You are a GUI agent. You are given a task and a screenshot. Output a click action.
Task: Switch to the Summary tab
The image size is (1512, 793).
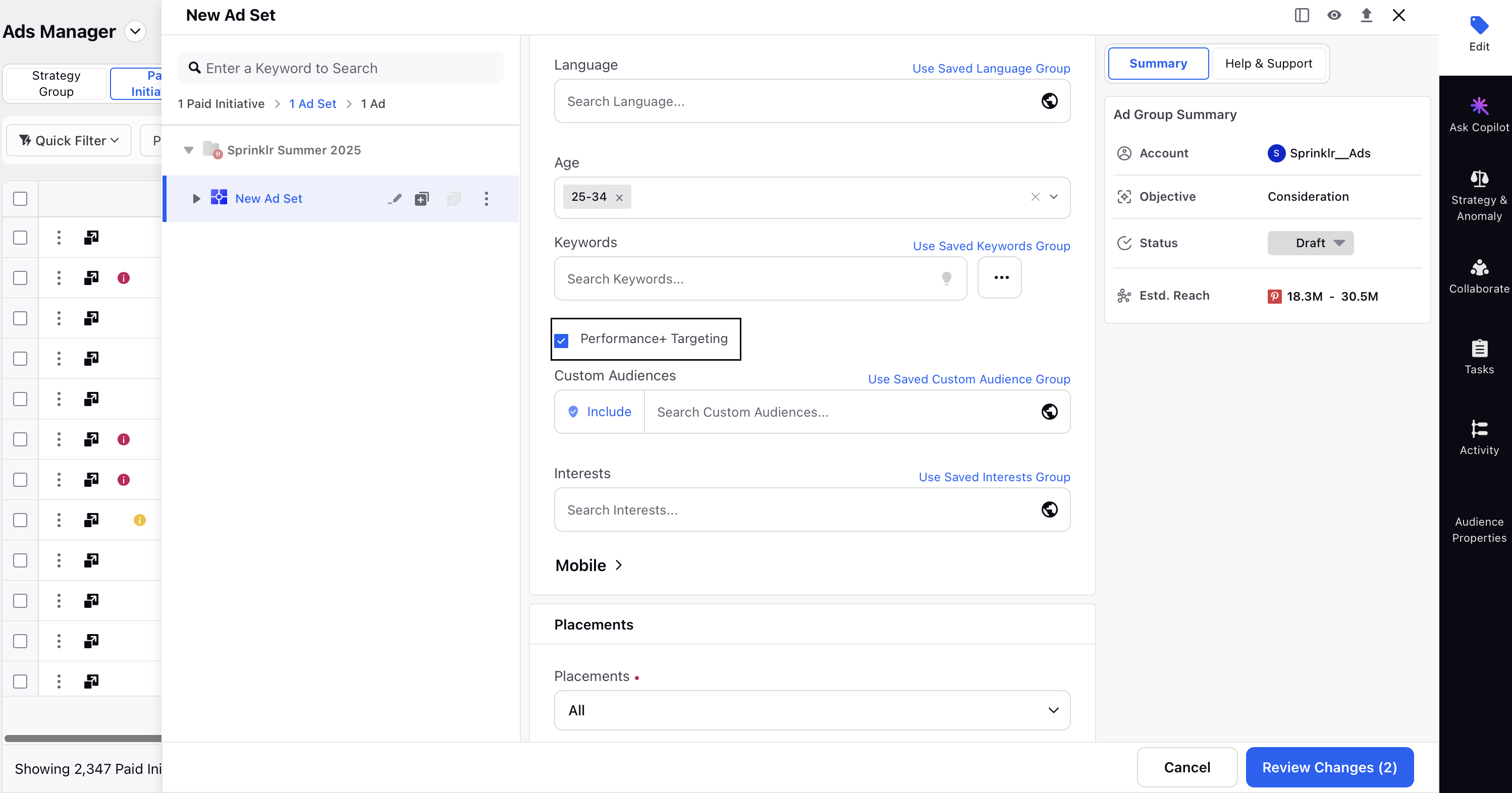1158,64
